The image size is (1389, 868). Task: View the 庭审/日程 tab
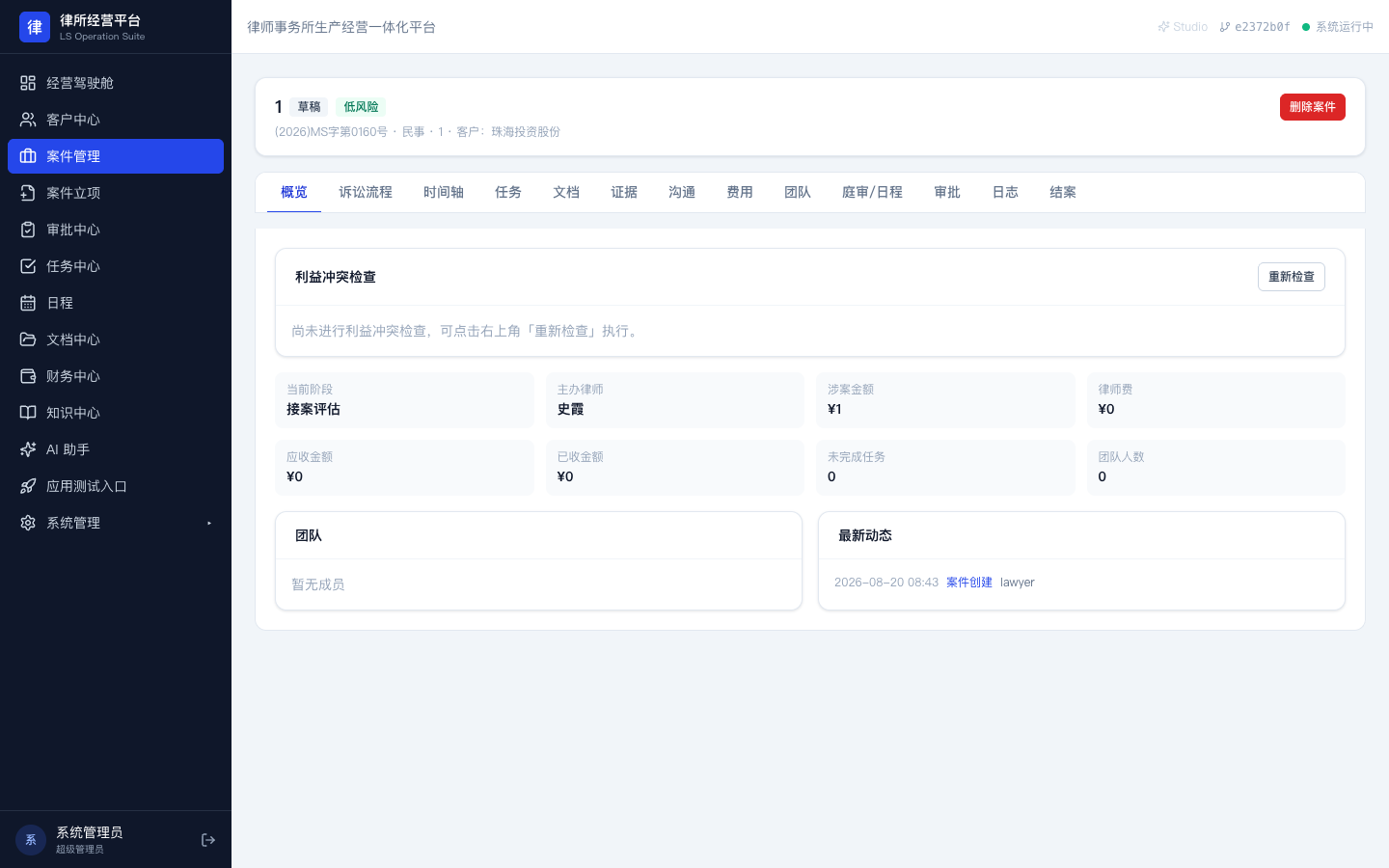pos(872,193)
